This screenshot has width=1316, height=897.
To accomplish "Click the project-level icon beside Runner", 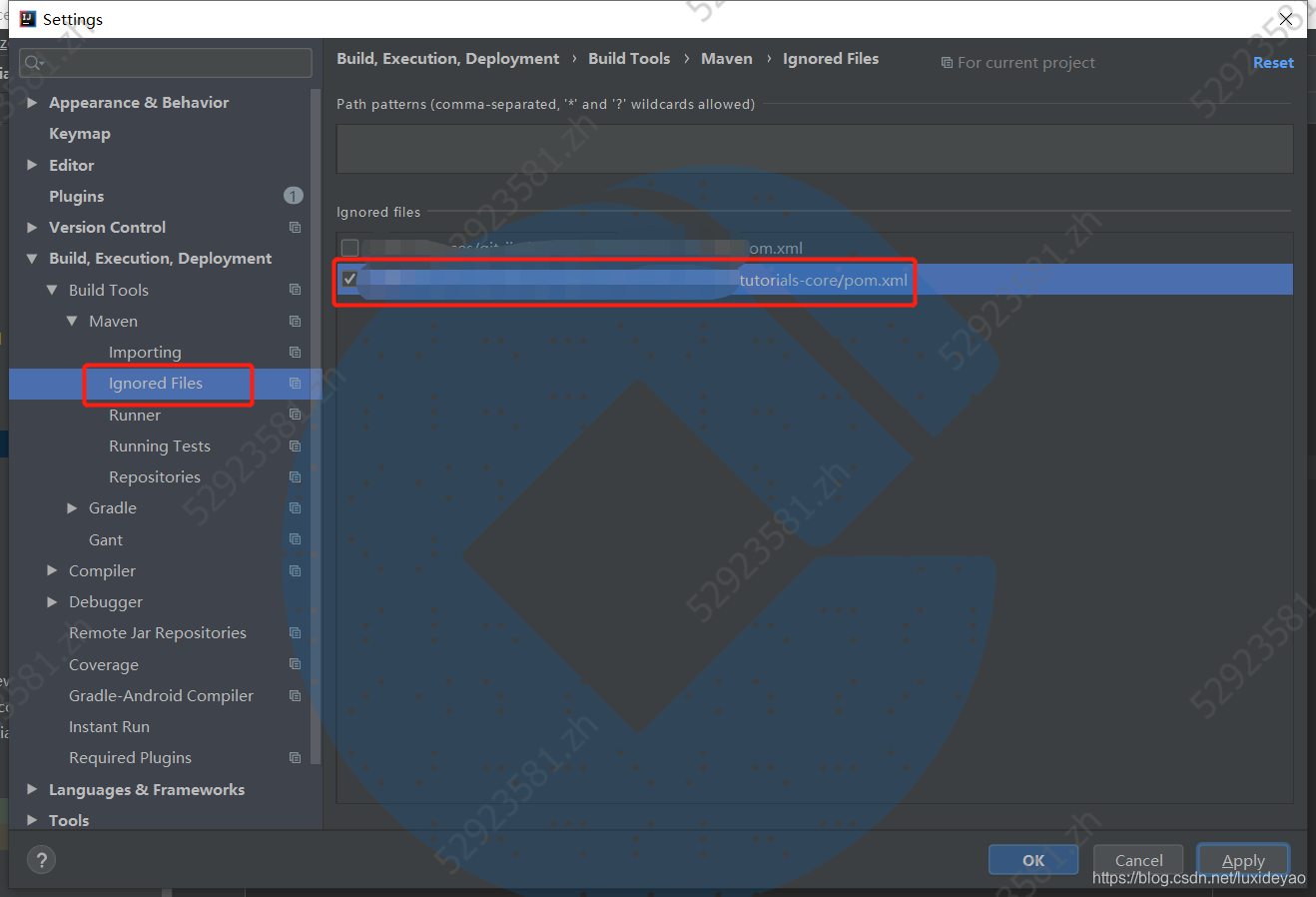I will coord(295,415).
